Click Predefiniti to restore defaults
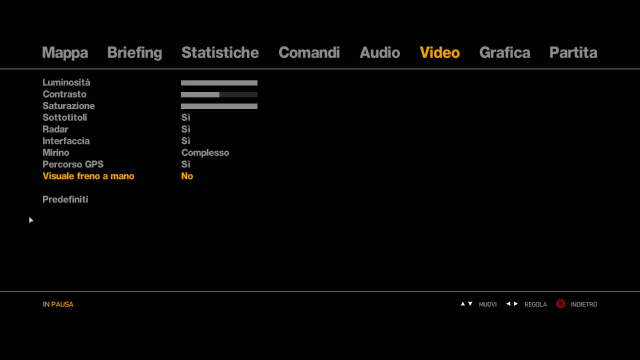This screenshot has width=640, height=360. coord(65,200)
